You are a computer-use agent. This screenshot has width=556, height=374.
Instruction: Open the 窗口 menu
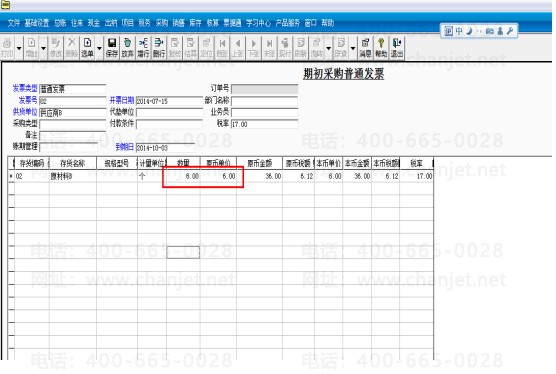point(310,23)
